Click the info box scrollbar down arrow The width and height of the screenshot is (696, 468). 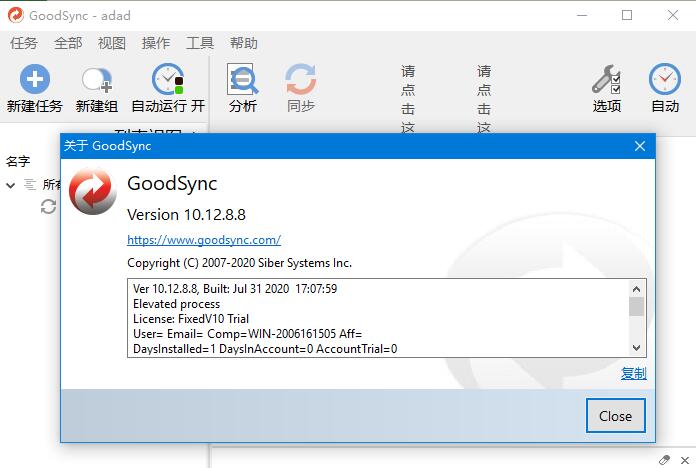637,348
